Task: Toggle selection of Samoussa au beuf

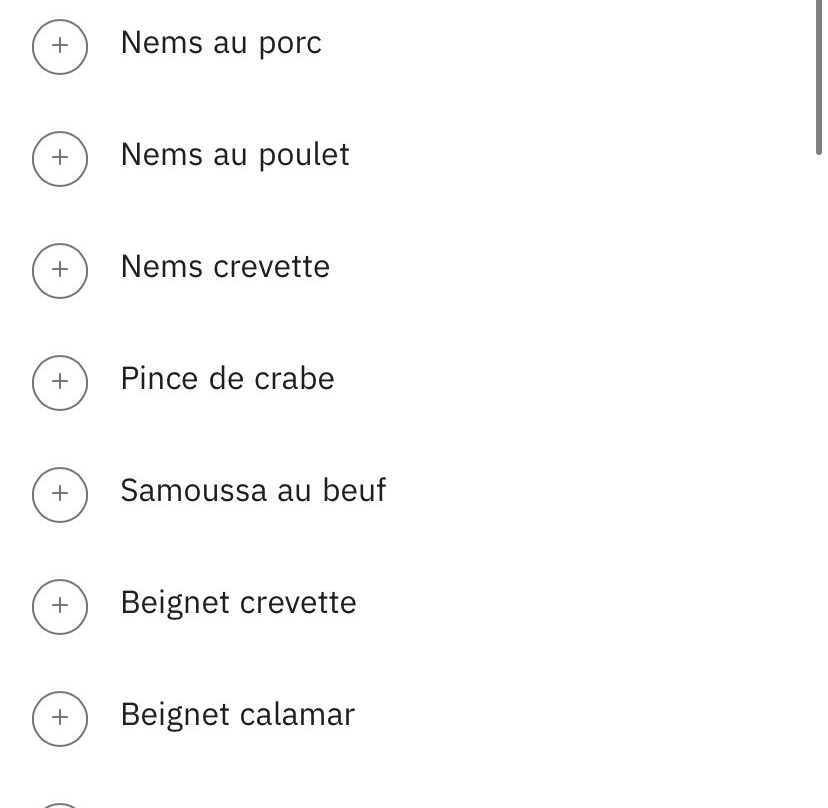Action: pos(60,494)
